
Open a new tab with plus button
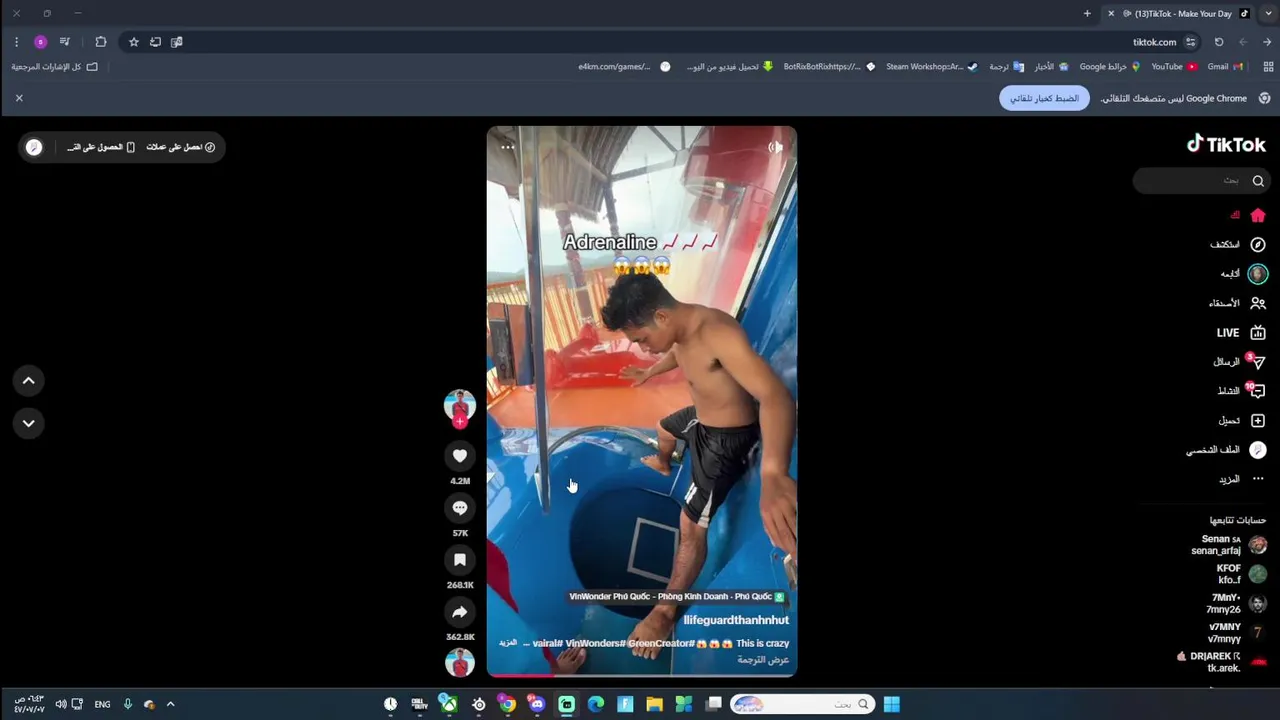pyautogui.click(x=1087, y=13)
